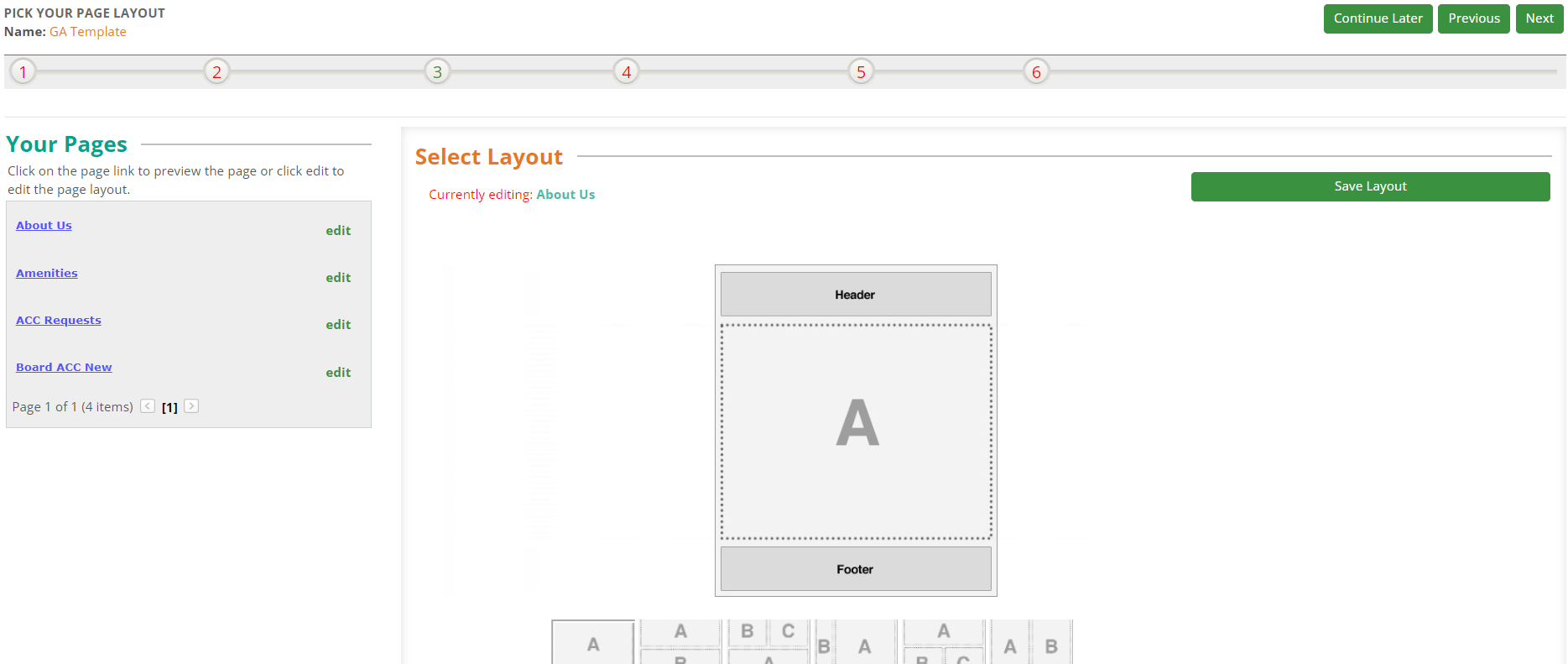Screen dimensions: 1568x664
Task: Click the 'Currently editing: About Us' label
Action: pyautogui.click(x=512, y=195)
